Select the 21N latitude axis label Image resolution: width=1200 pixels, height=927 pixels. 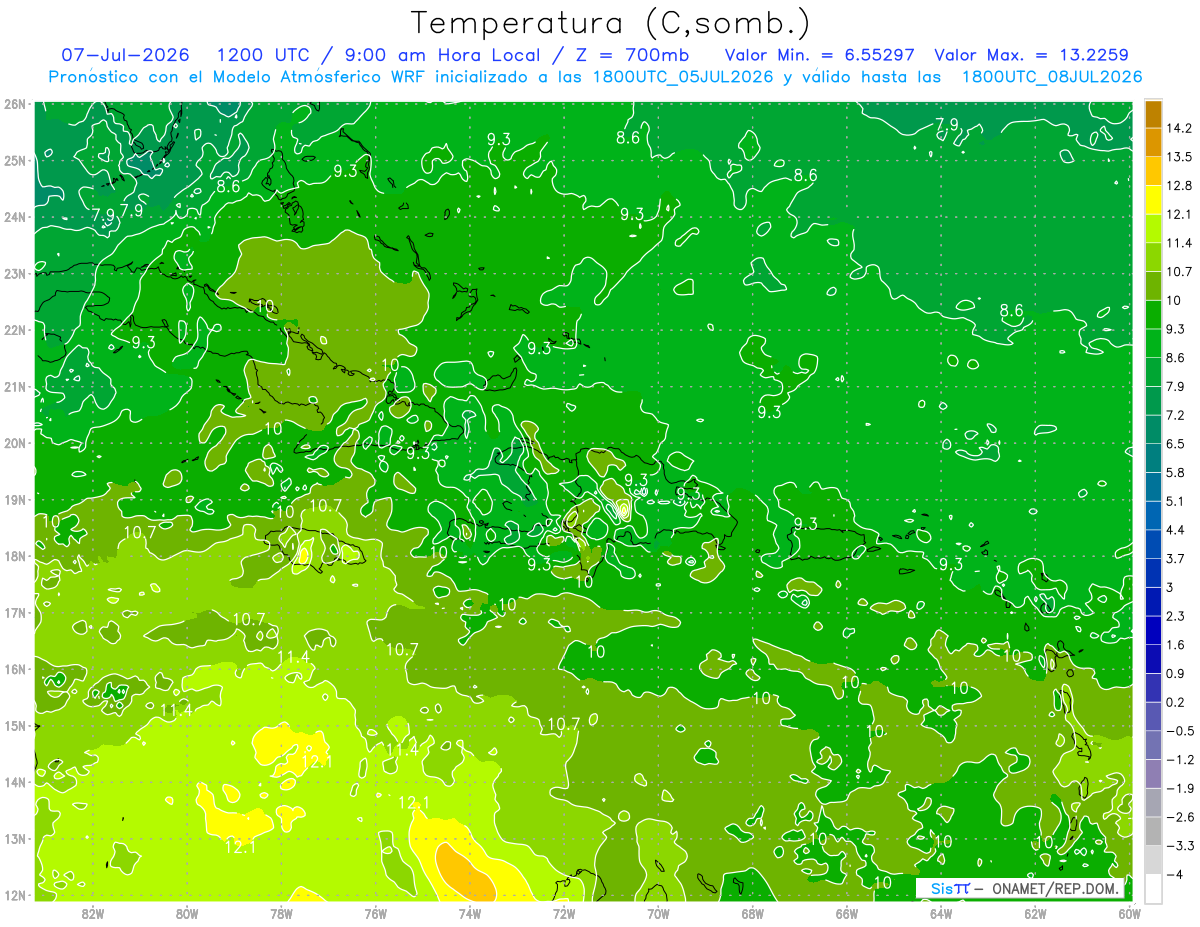point(14,386)
